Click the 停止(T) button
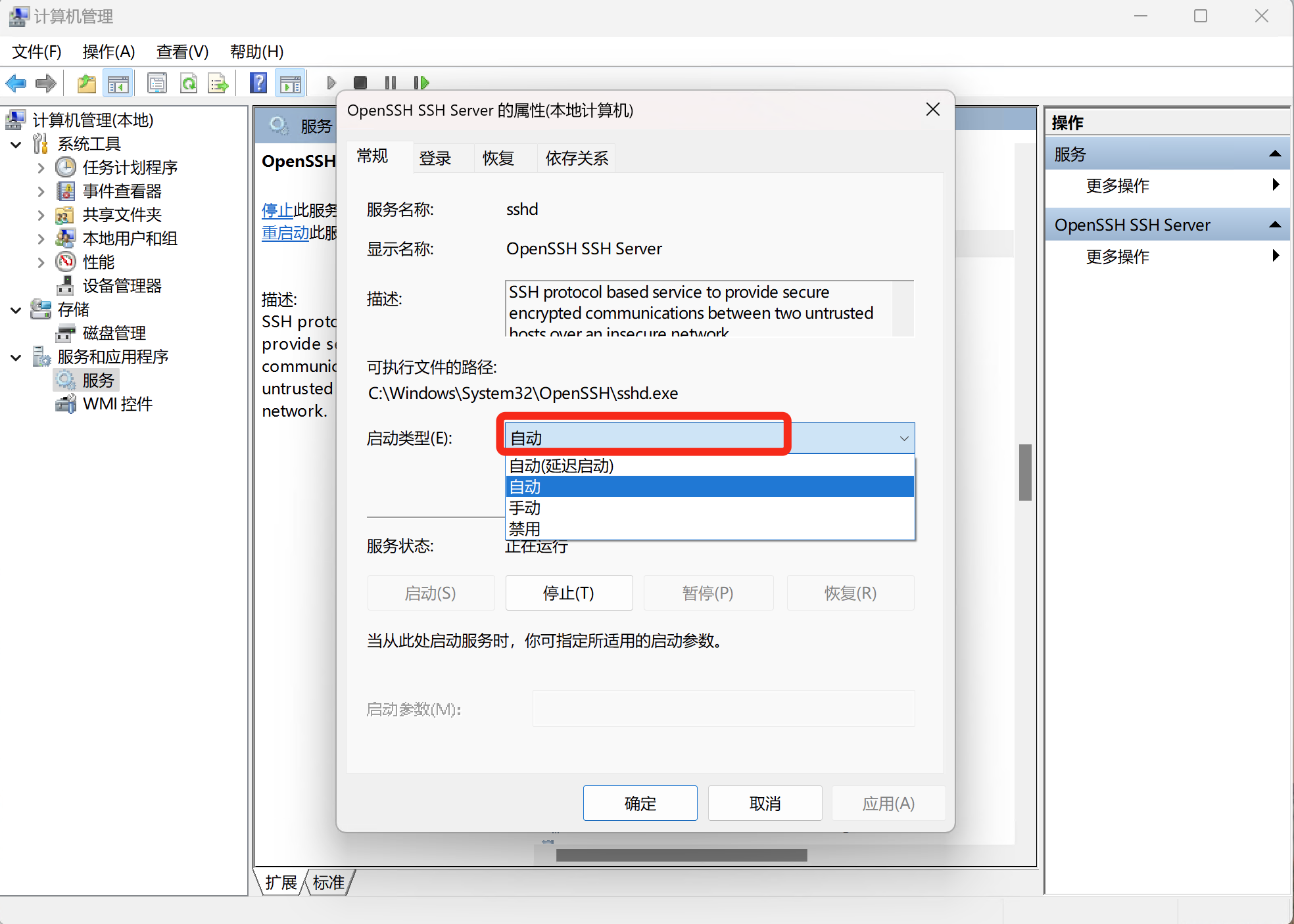 [569, 593]
